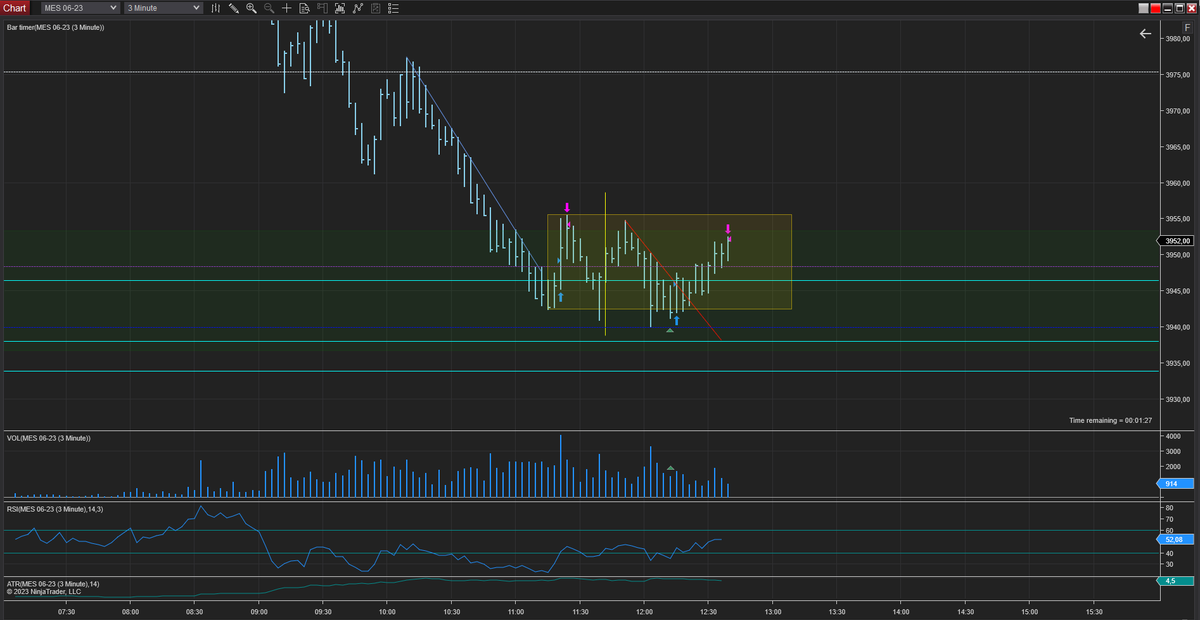Viewport: 1200px width, 620px height.
Task: Click the 4,5 ATR value label
Action: (1177, 581)
